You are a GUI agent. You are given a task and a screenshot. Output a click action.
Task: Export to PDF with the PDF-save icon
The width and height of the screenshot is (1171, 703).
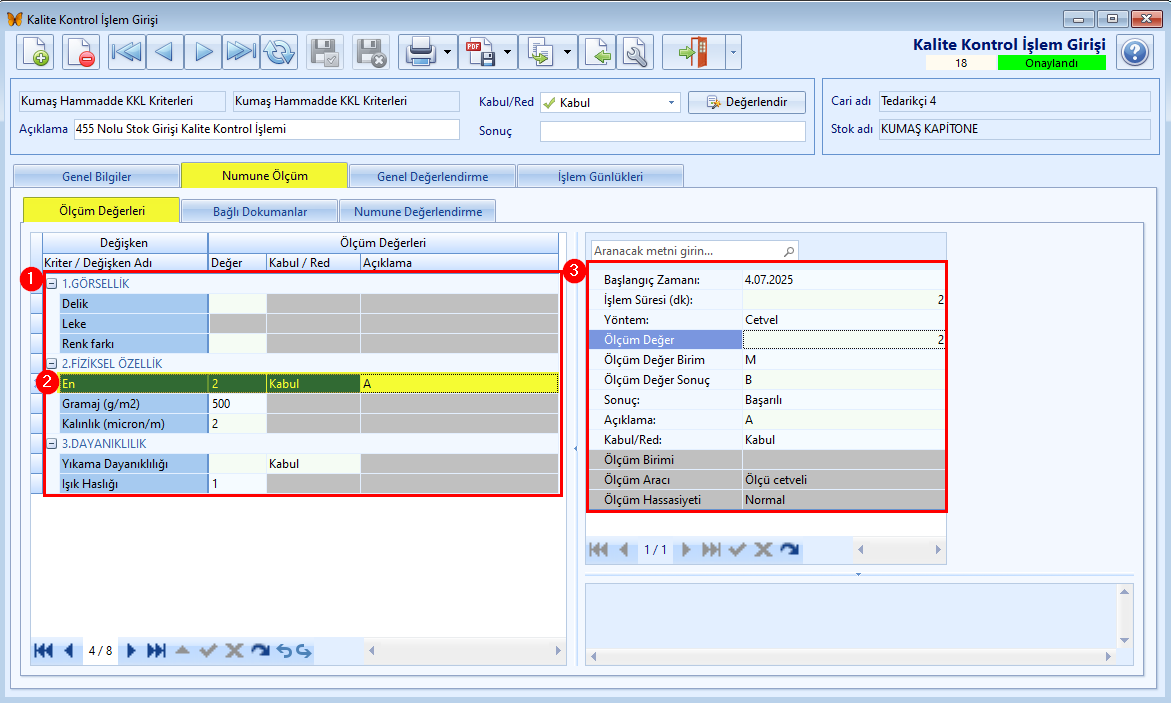(479, 52)
